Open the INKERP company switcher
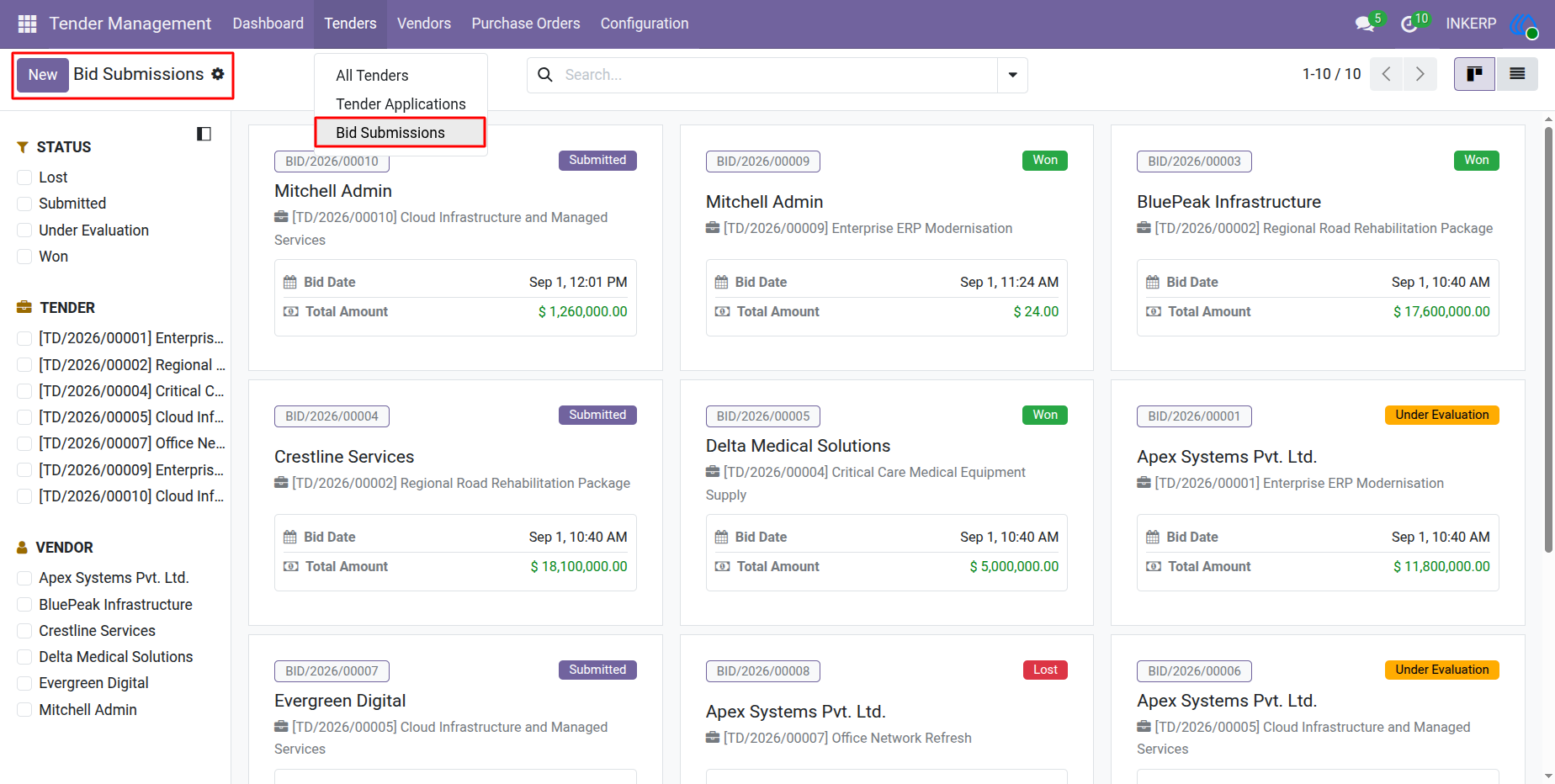 pos(1471,24)
